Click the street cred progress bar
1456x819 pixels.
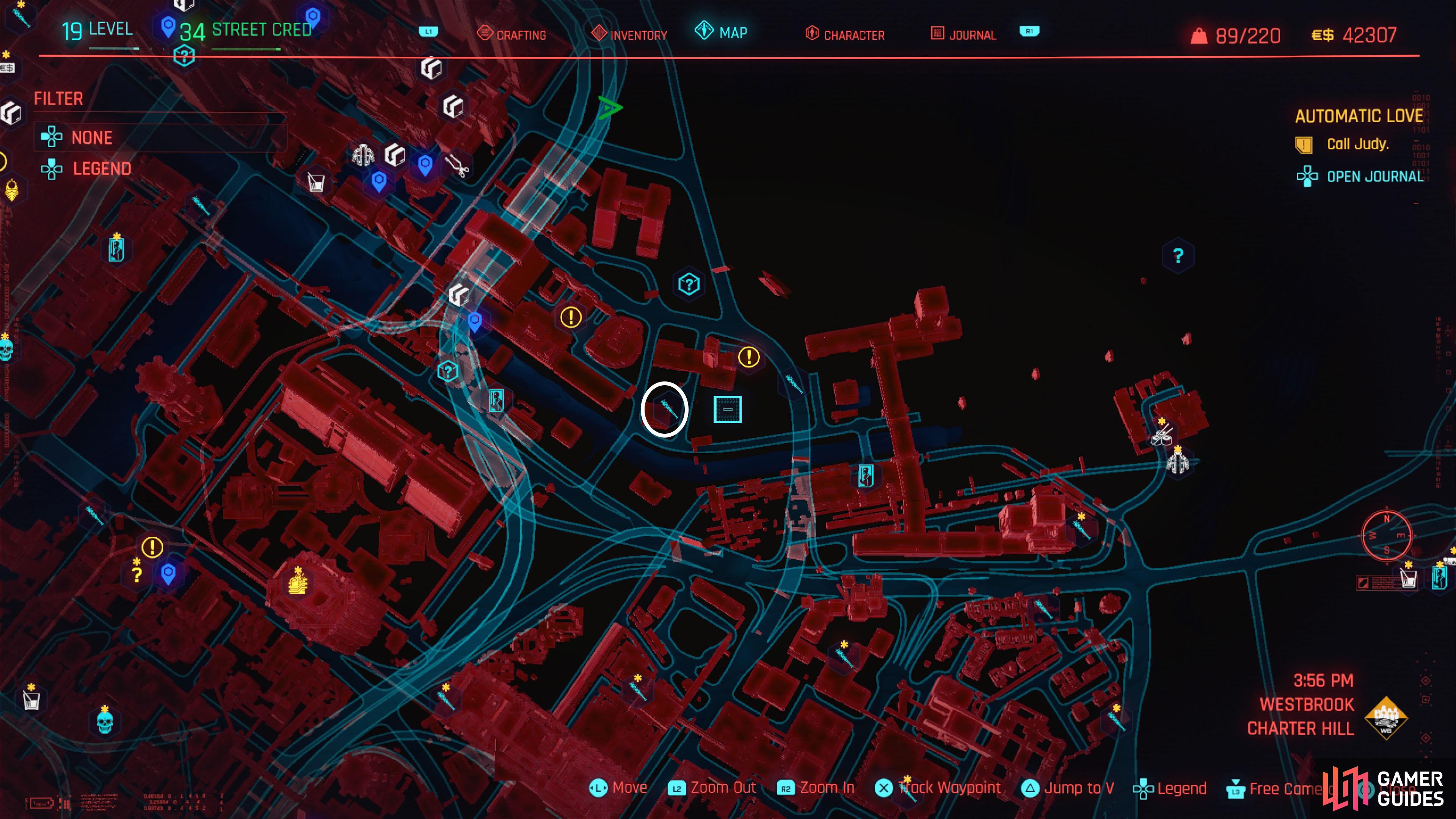click(246, 49)
